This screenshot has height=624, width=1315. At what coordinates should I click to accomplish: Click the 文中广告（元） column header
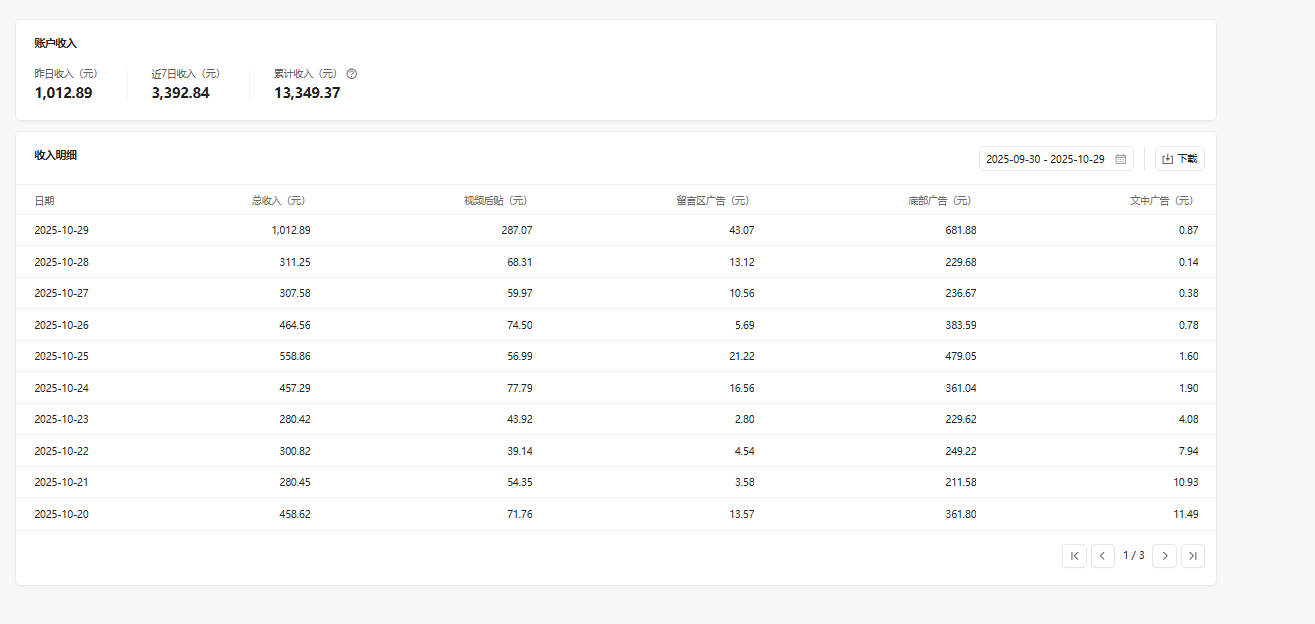(1161, 201)
